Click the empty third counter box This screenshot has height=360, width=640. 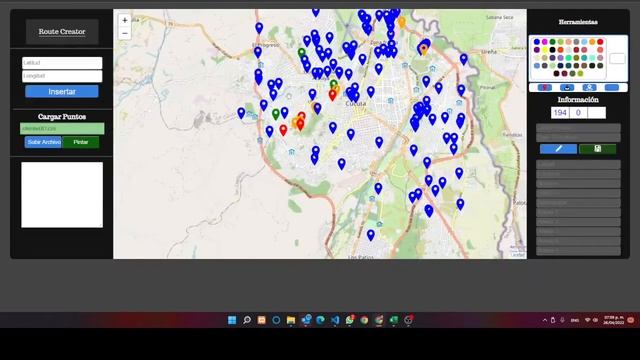(x=597, y=113)
